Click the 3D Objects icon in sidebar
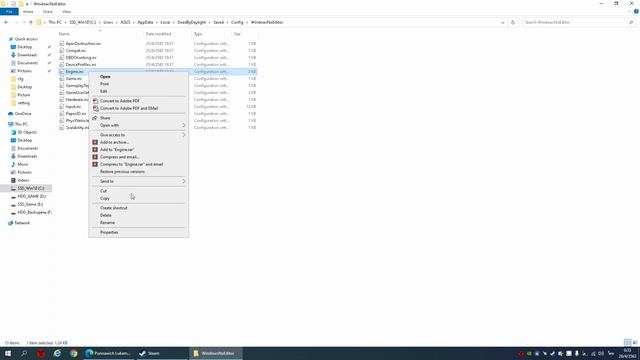Viewport: 640px width, 360px height. click(x=13, y=132)
